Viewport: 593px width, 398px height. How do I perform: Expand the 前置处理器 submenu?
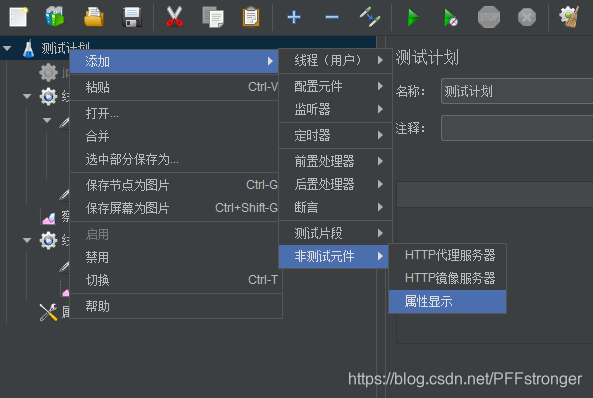[x=335, y=161]
